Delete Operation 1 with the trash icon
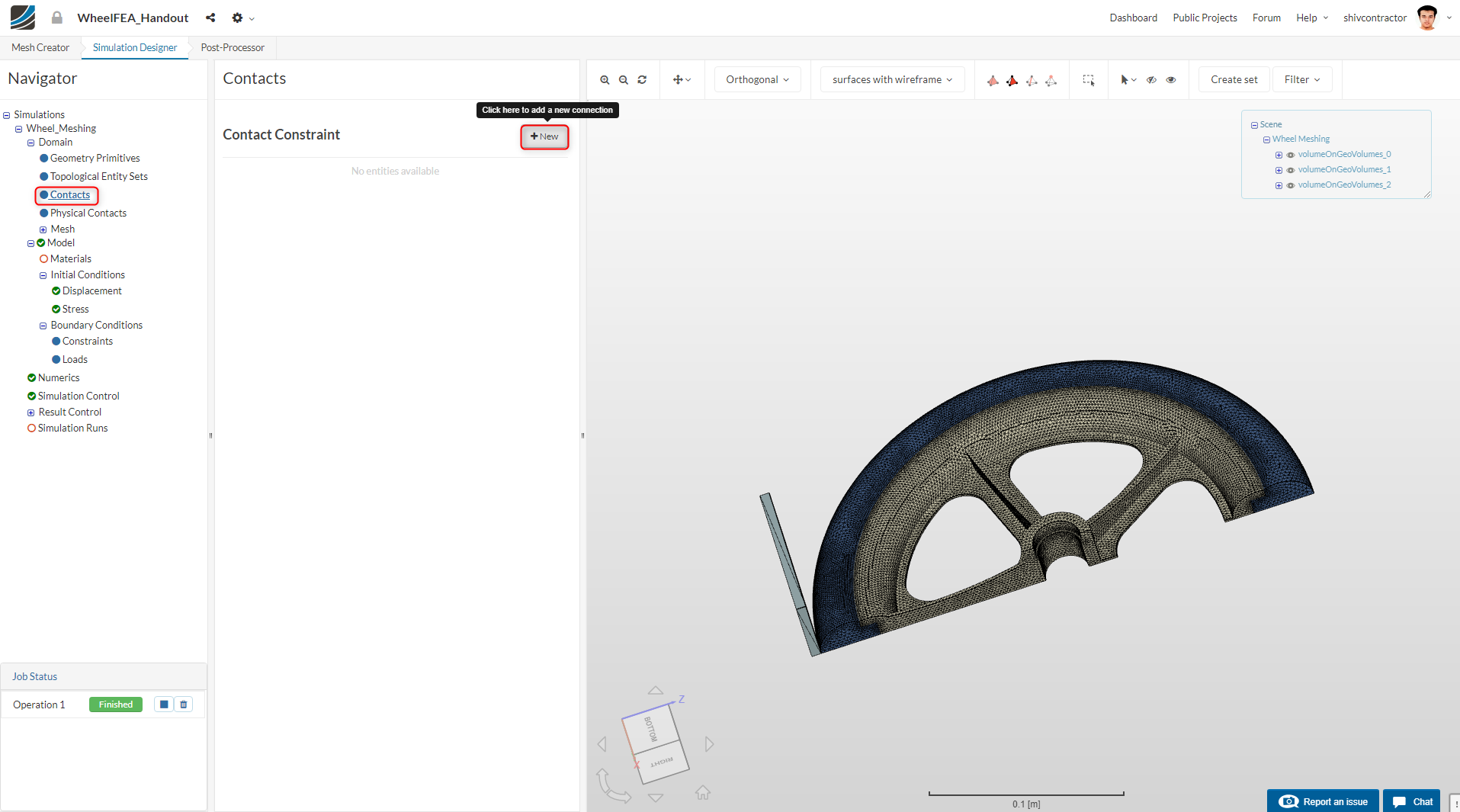1460x812 pixels. 184,704
